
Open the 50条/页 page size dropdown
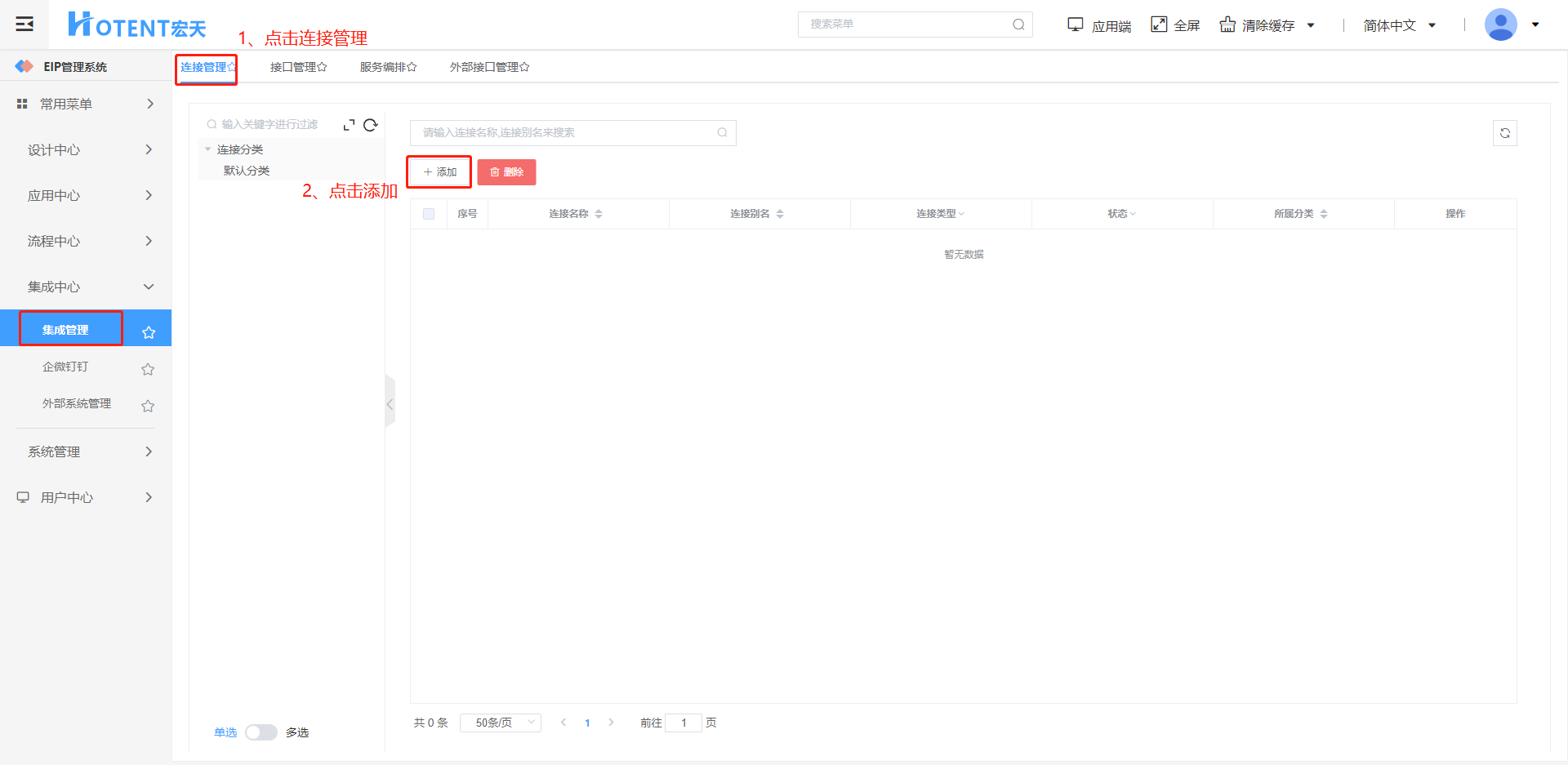click(x=500, y=723)
